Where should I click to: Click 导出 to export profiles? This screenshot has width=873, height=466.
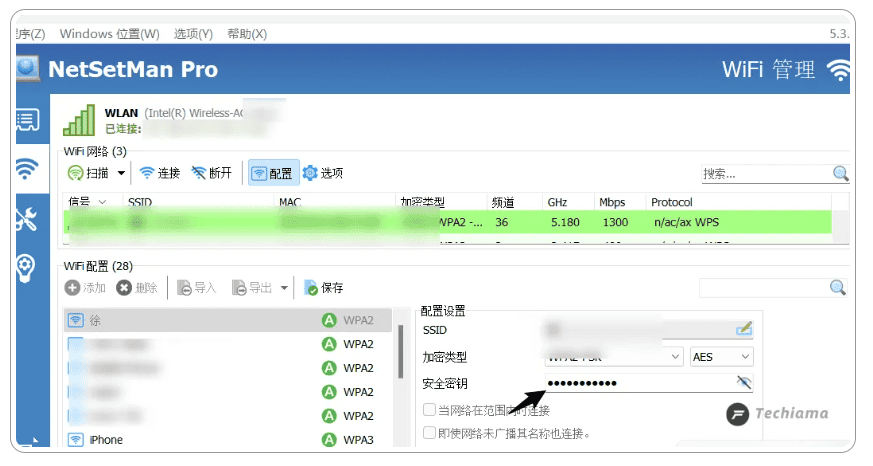pos(252,287)
